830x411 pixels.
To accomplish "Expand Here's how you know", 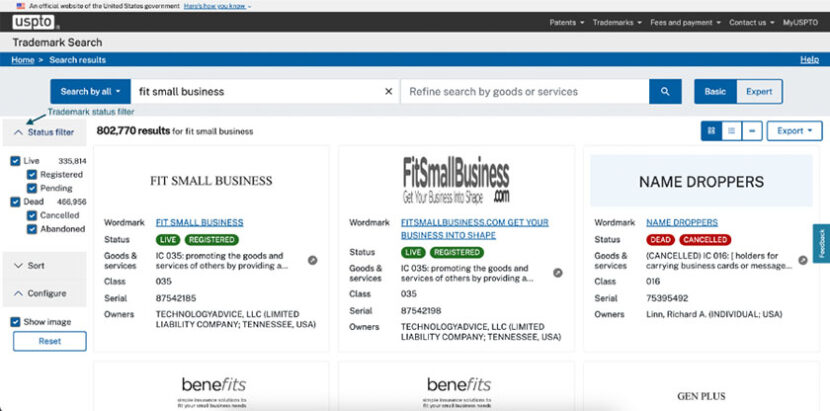I will tap(217, 6).
